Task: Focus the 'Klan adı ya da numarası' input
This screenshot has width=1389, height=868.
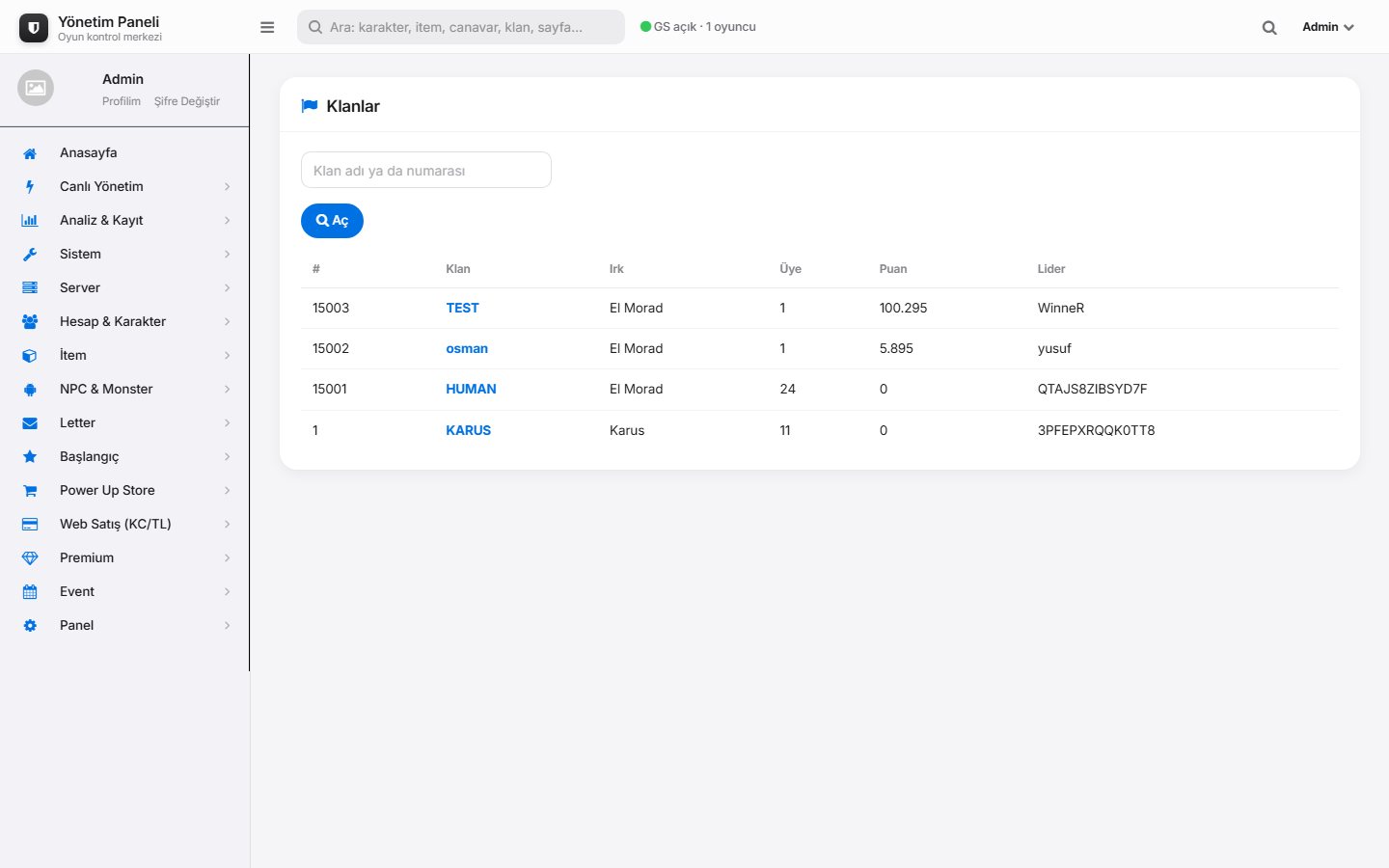Action: tap(426, 170)
